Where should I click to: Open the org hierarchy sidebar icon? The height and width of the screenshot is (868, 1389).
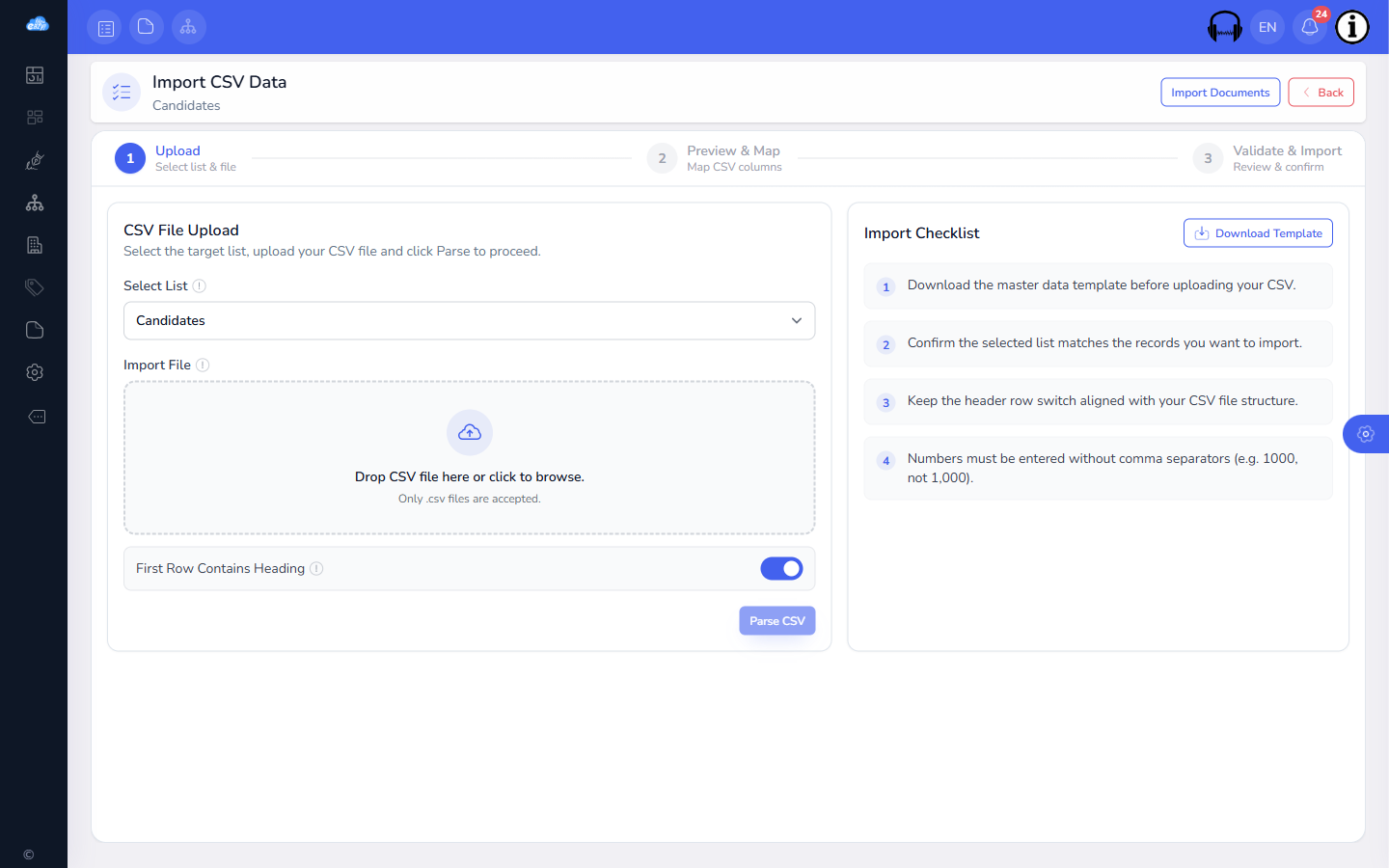click(x=35, y=203)
